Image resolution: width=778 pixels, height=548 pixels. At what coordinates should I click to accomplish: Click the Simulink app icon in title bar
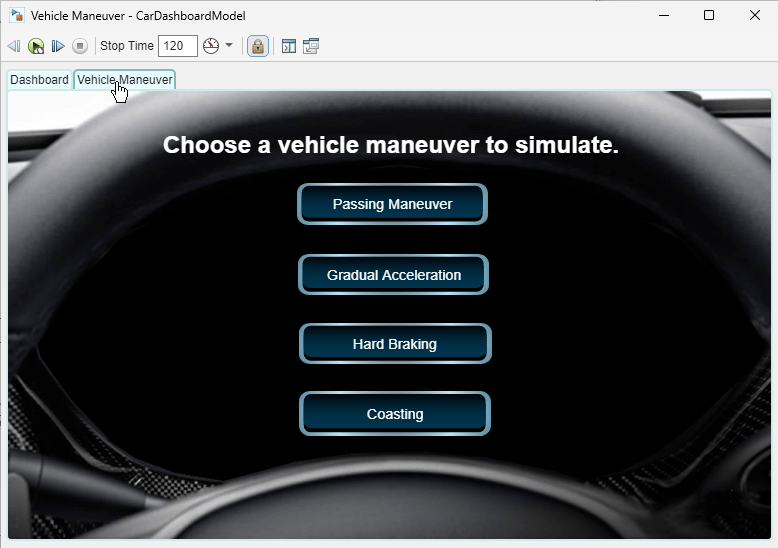coord(17,15)
